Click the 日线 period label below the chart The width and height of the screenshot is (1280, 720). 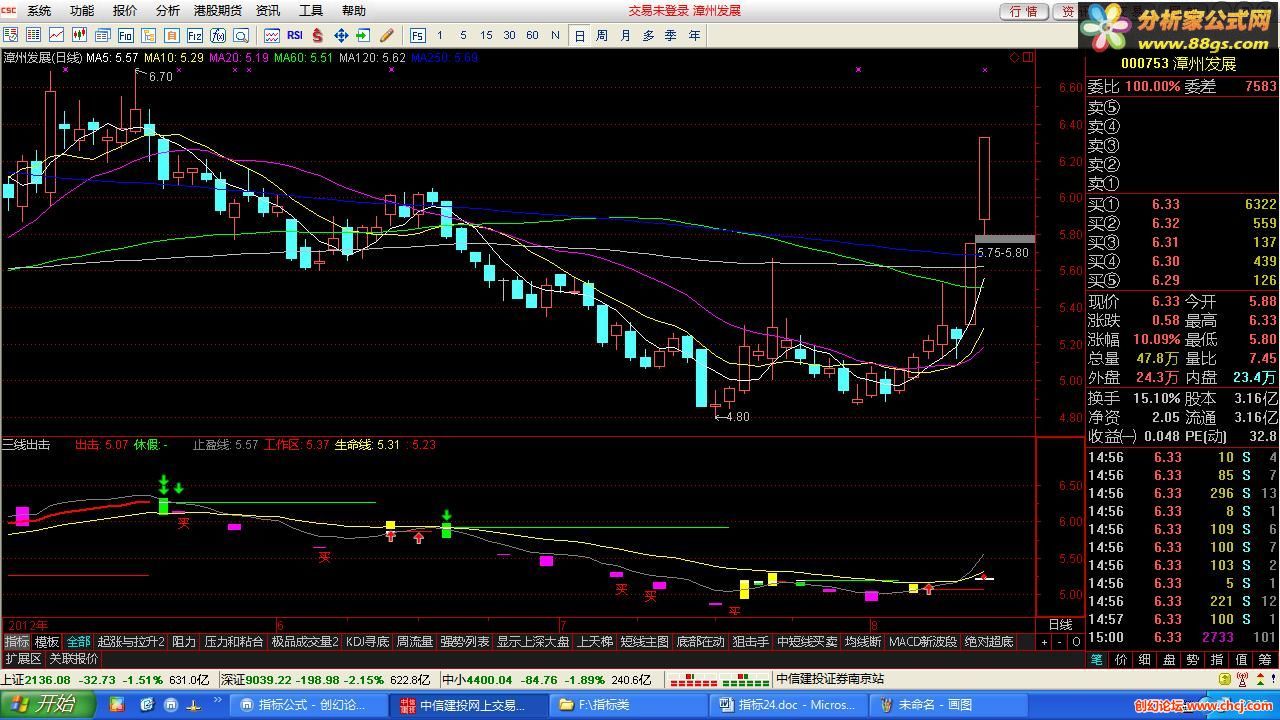pyautogui.click(x=1059, y=625)
